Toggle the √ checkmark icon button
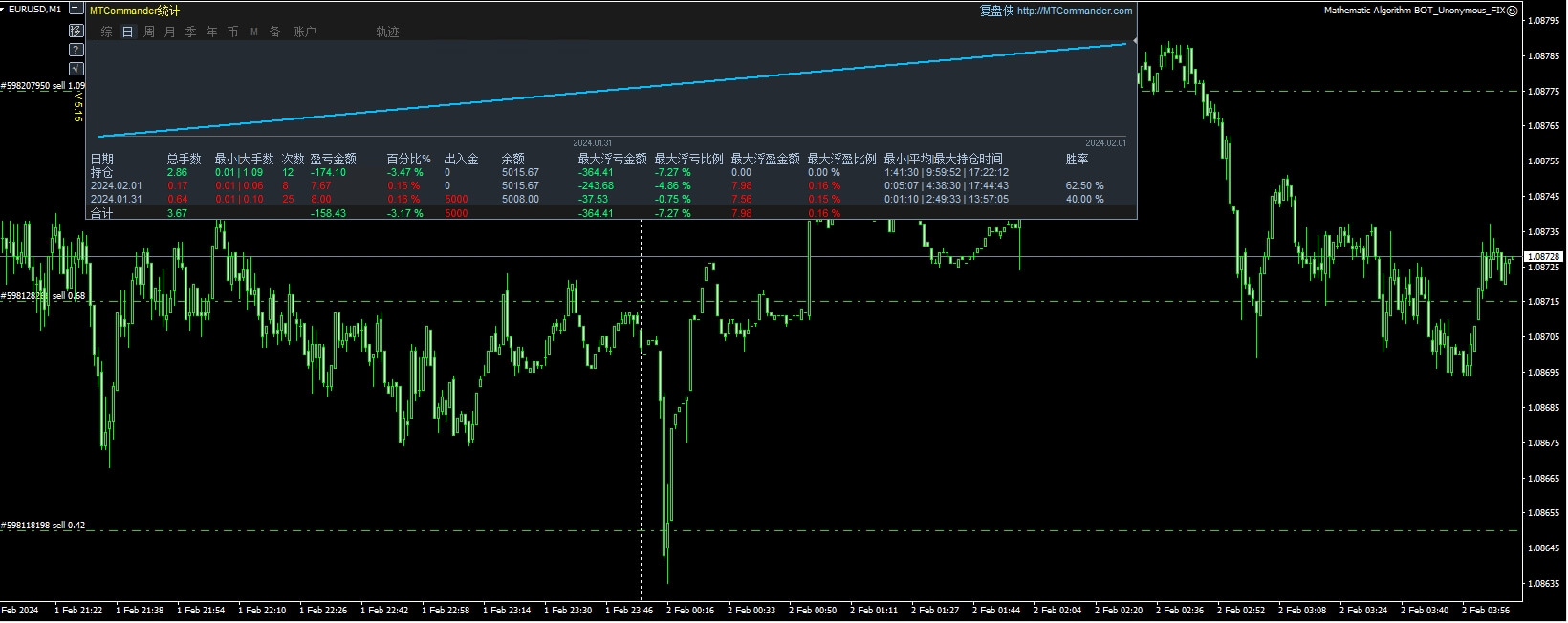Viewport: 1568px width, 623px height. click(x=76, y=69)
